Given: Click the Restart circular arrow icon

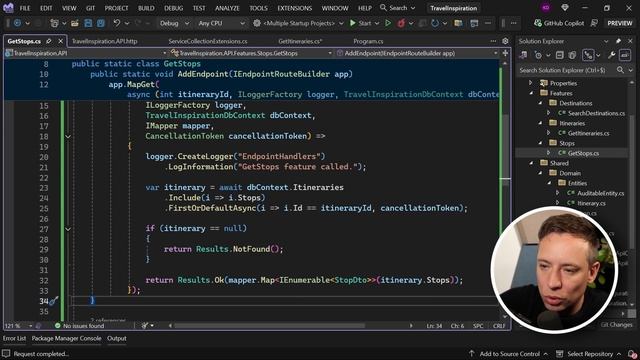Looking at the screenshot, I should coord(435,23).
